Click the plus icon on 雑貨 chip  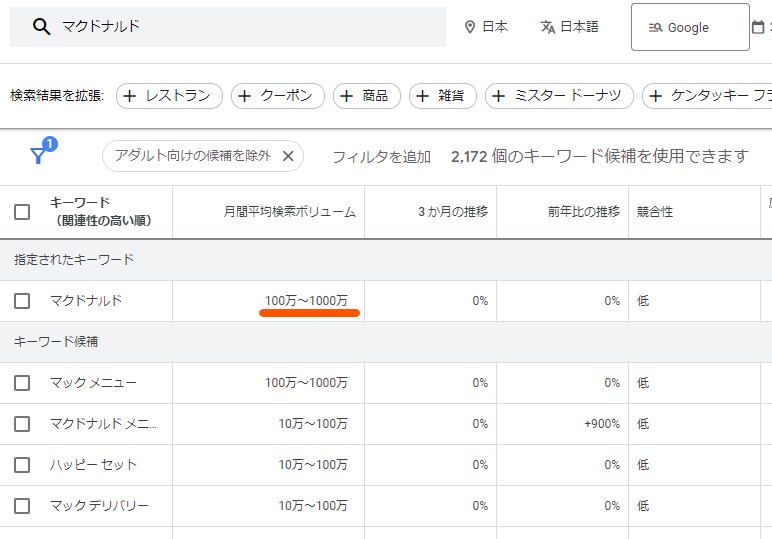pyautogui.click(x=422, y=95)
